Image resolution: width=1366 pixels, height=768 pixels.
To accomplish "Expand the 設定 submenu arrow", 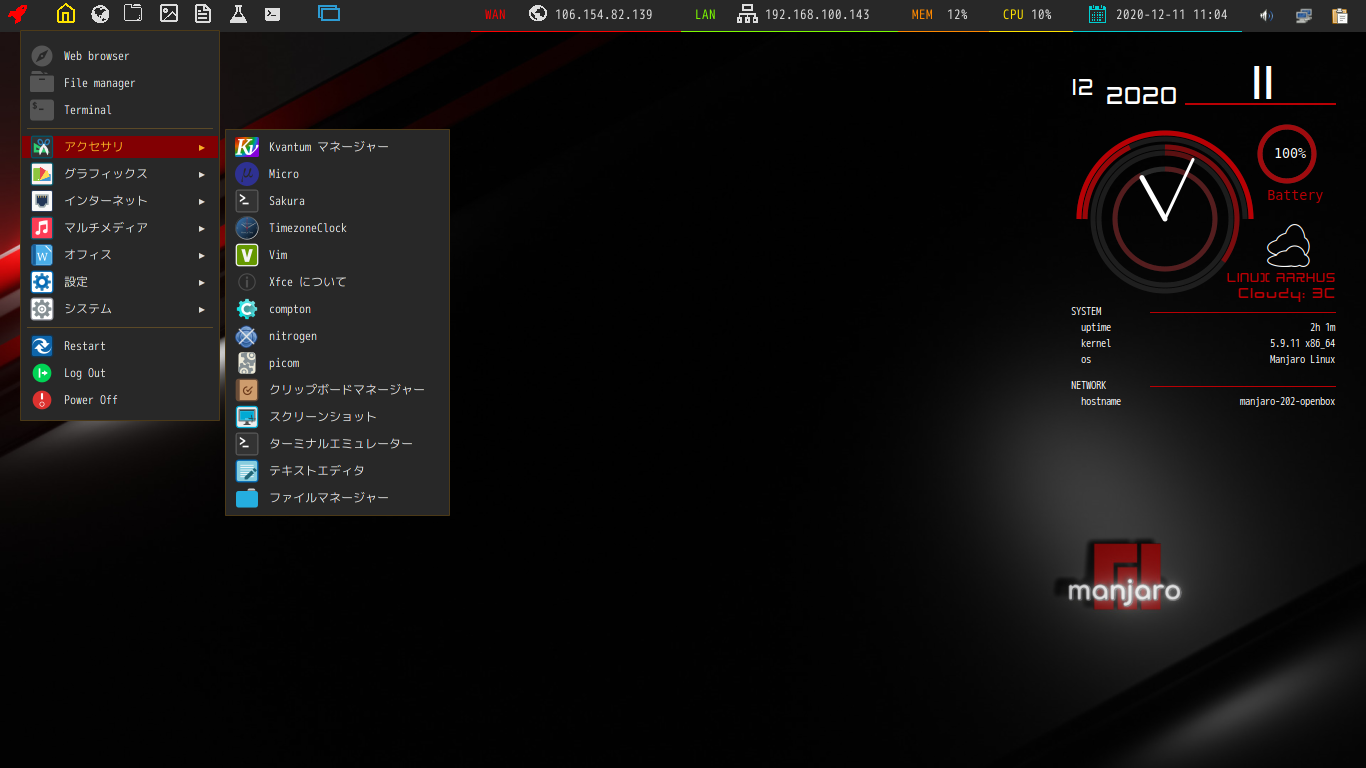I will pos(202,282).
